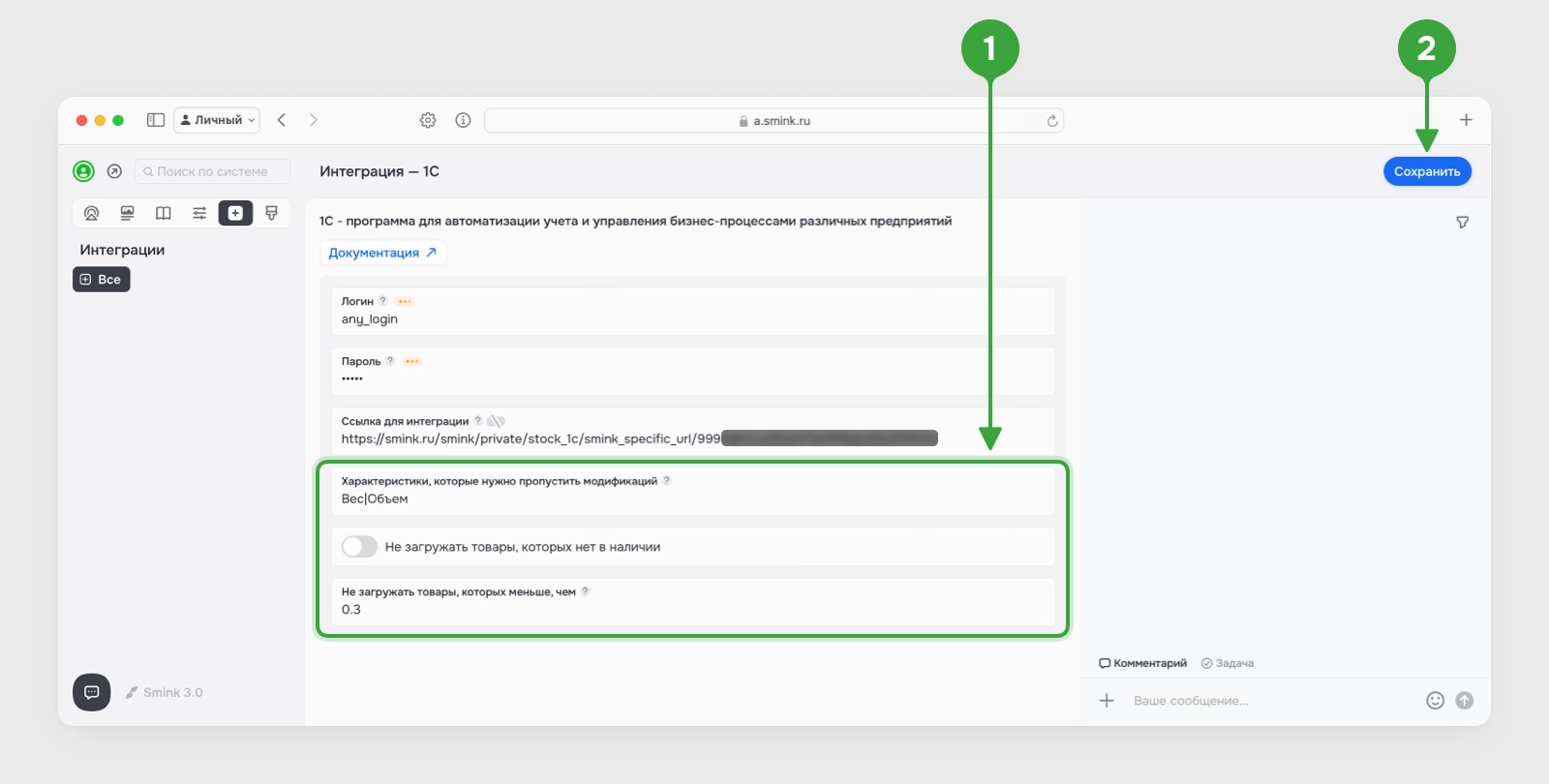The width and height of the screenshot is (1549, 784).
Task: Click the Smink 3.0 version label
Action: (x=165, y=692)
